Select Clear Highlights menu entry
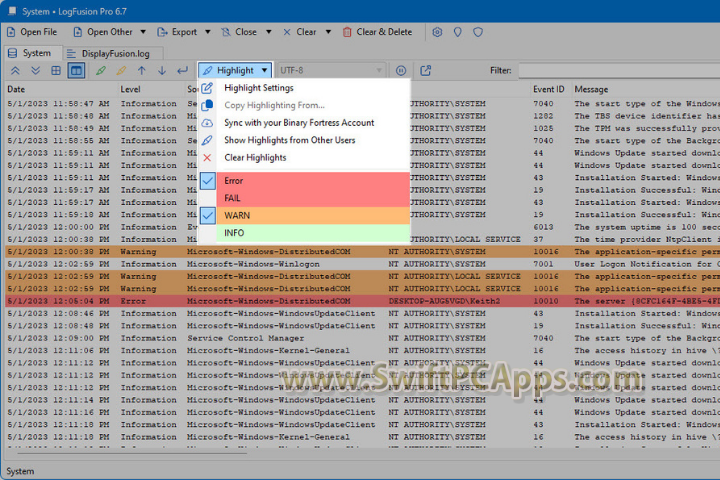This screenshot has height=480, width=720. [255, 158]
